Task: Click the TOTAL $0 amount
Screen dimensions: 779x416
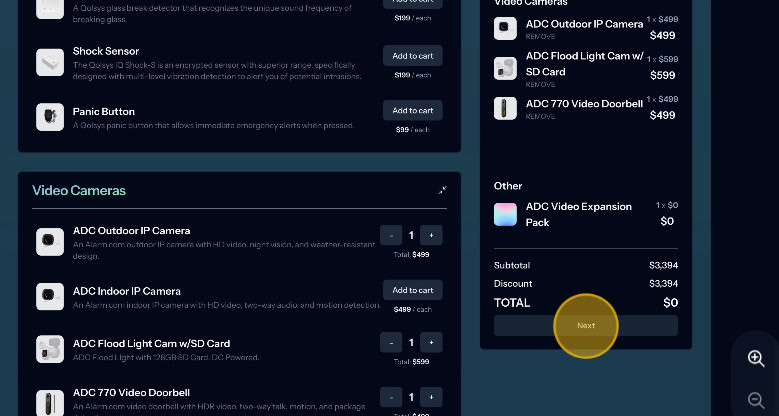Action: click(671, 303)
